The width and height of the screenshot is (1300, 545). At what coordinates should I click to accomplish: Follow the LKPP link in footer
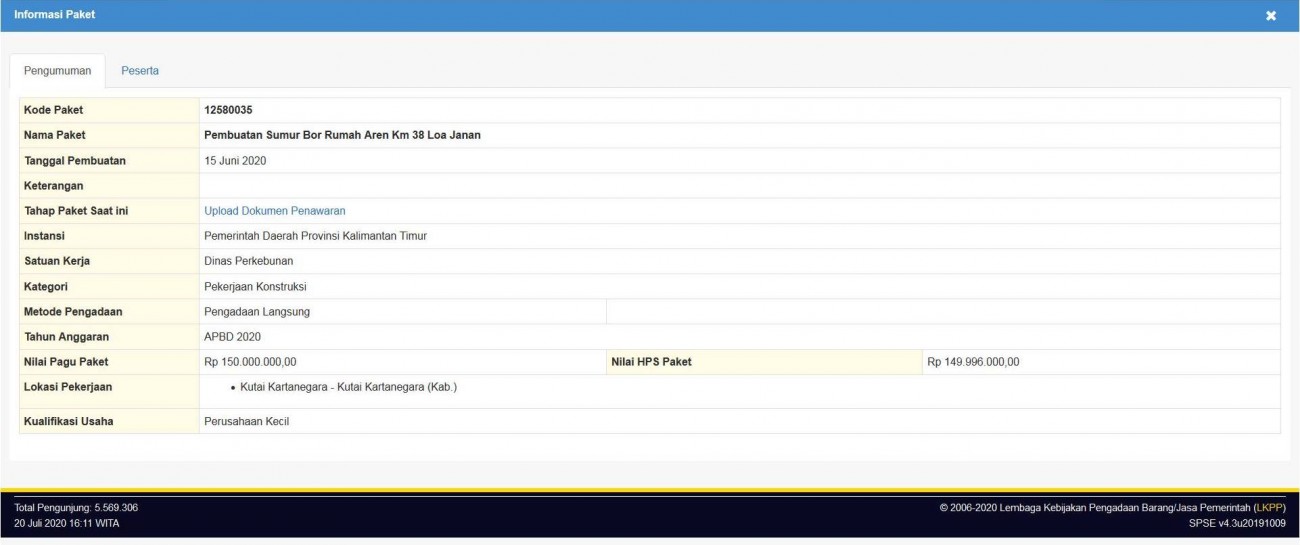click(1269, 508)
